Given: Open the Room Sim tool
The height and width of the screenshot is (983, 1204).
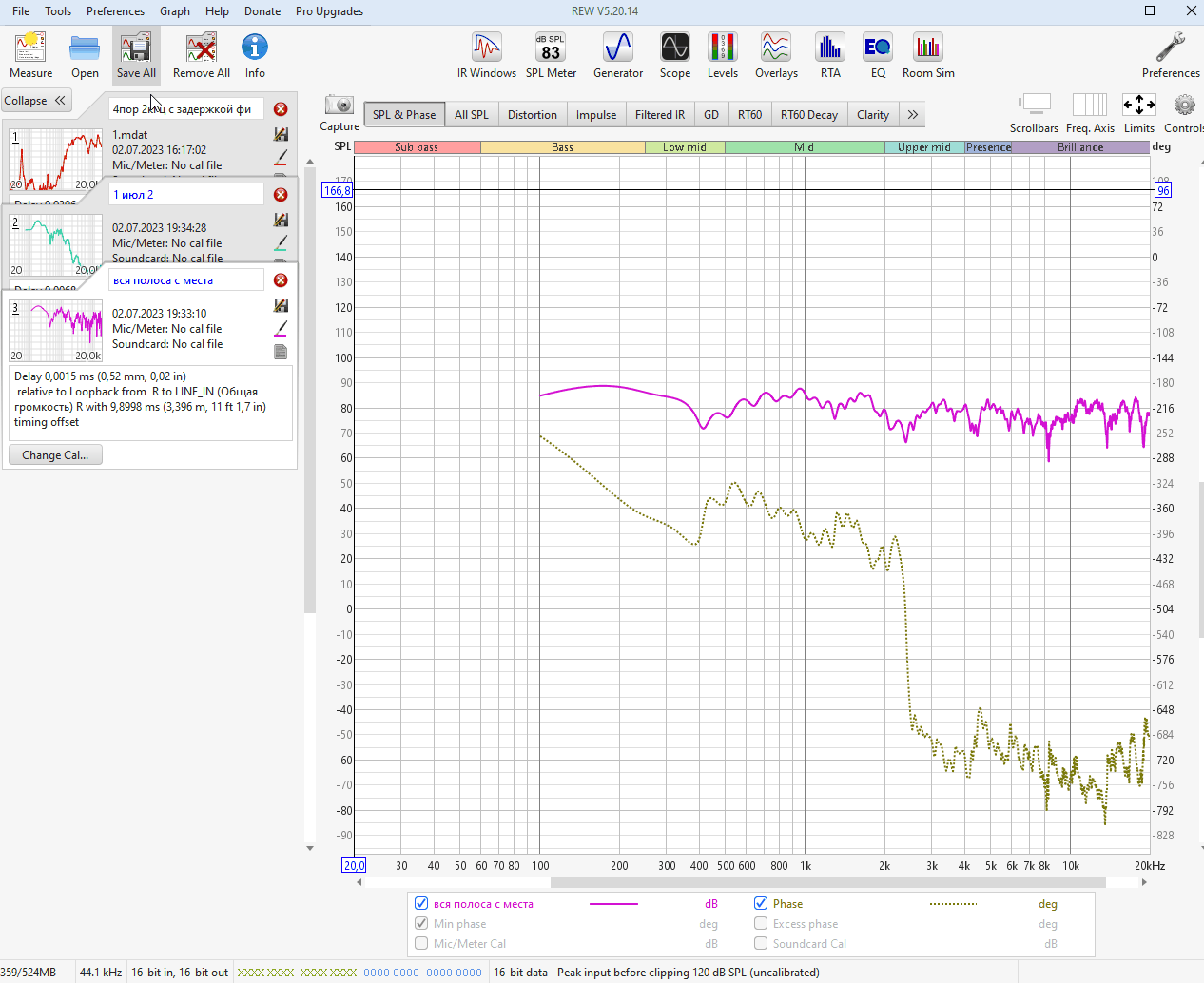Looking at the screenshot, I should pos(928,55).
